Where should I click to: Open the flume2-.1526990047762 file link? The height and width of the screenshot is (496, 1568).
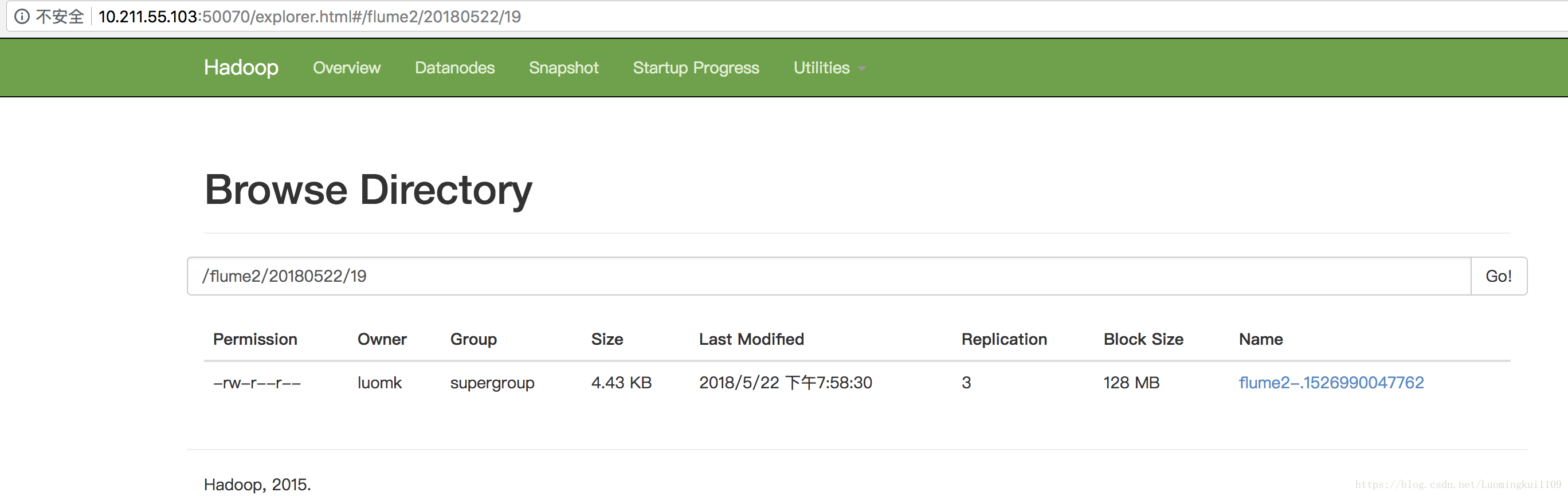(1331, 383)
